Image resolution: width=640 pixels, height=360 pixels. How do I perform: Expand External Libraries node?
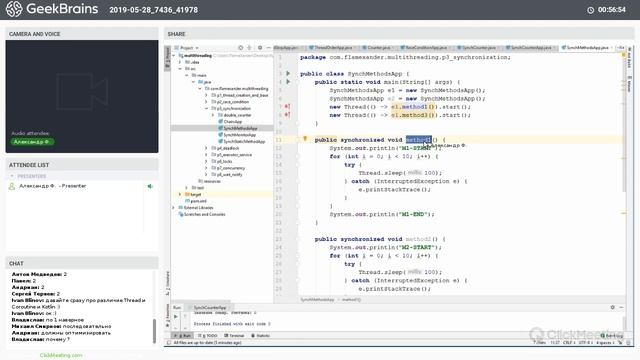click(x=174, y=207)
